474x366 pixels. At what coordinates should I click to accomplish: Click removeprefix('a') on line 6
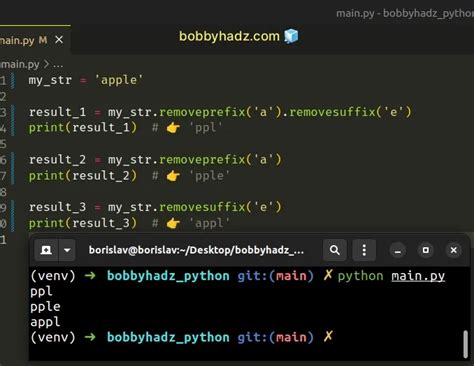(221, 160)
